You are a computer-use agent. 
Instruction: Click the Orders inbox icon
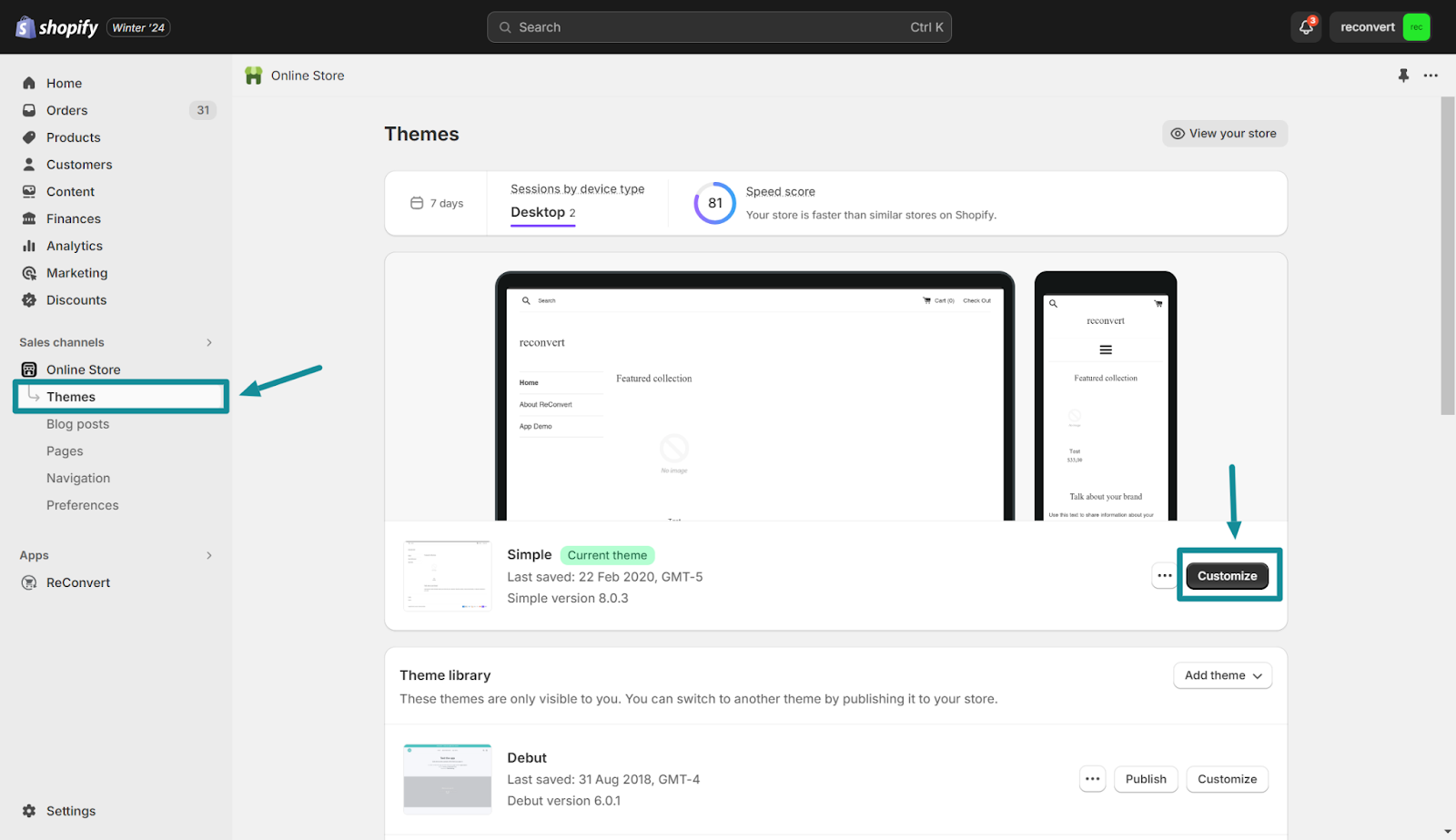pyautogui.click(x=29, y=110)
